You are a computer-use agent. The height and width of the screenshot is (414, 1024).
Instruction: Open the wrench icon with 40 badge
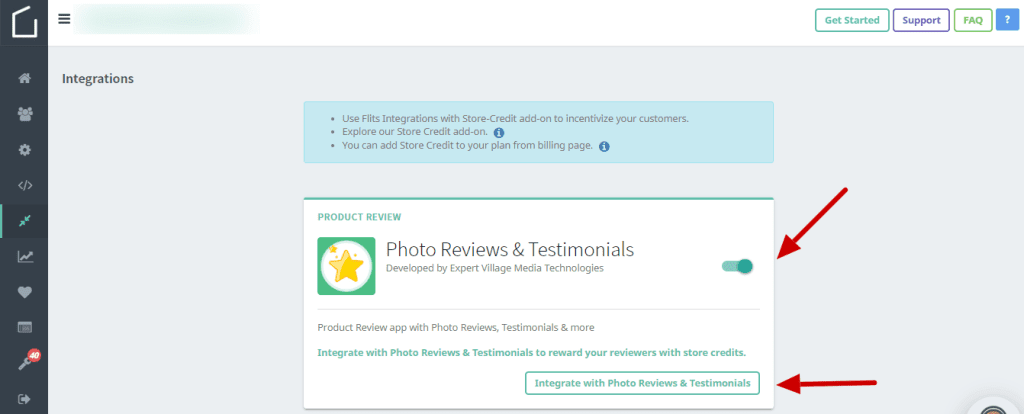[x=25, y=363]
